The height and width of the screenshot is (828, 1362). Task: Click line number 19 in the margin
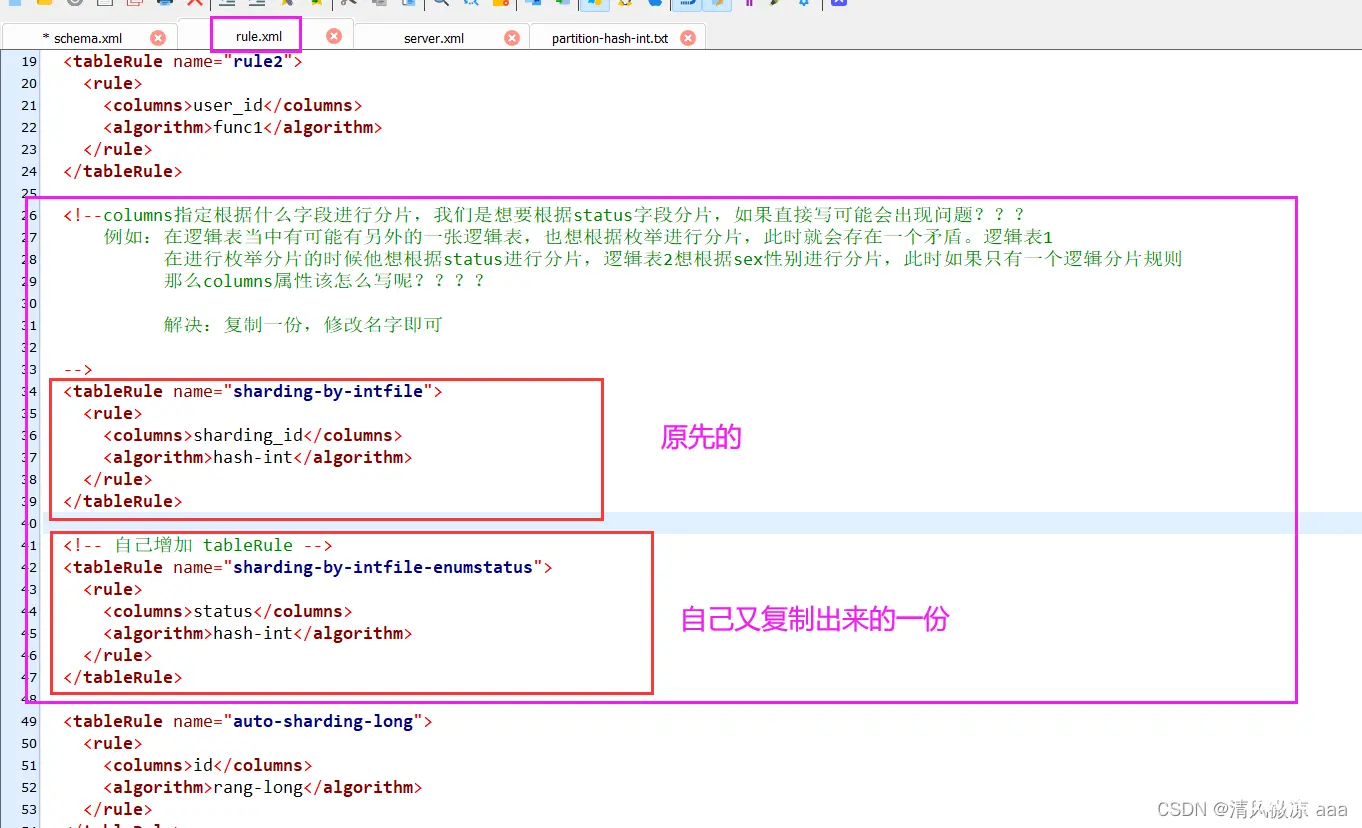coord(28,61)
